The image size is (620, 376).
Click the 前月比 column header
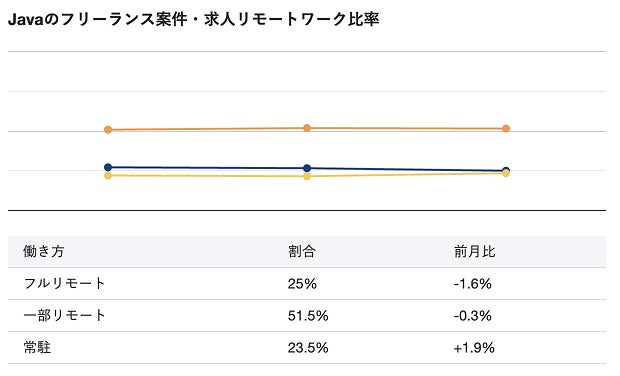pos(474,251)
